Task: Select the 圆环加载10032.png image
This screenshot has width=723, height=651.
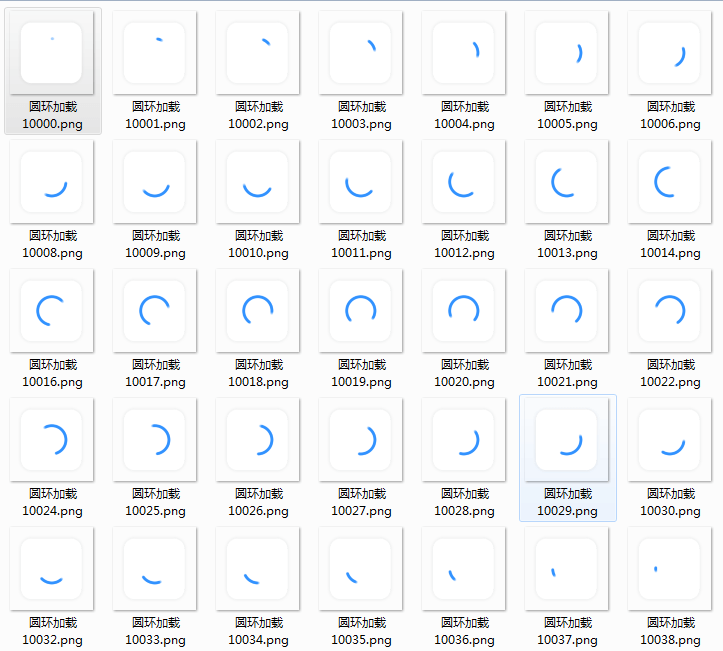Action: (x=52, y=568)
